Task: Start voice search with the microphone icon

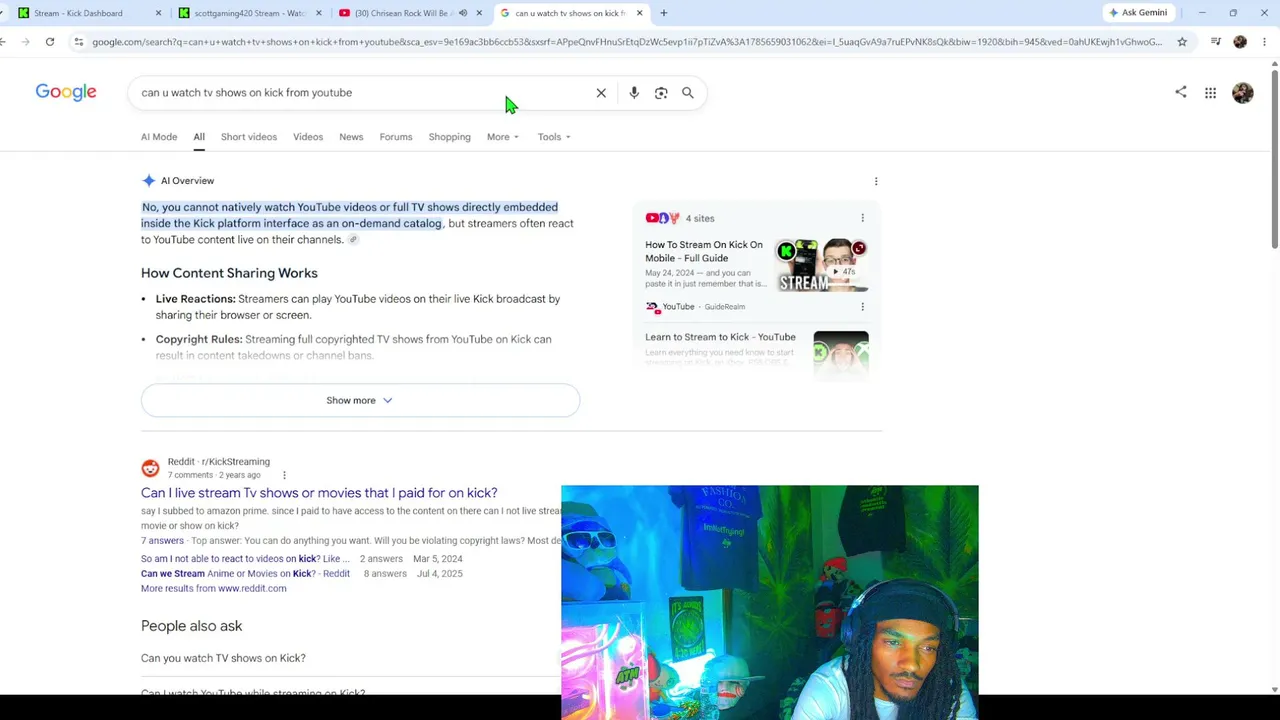Action: point(634,93)
